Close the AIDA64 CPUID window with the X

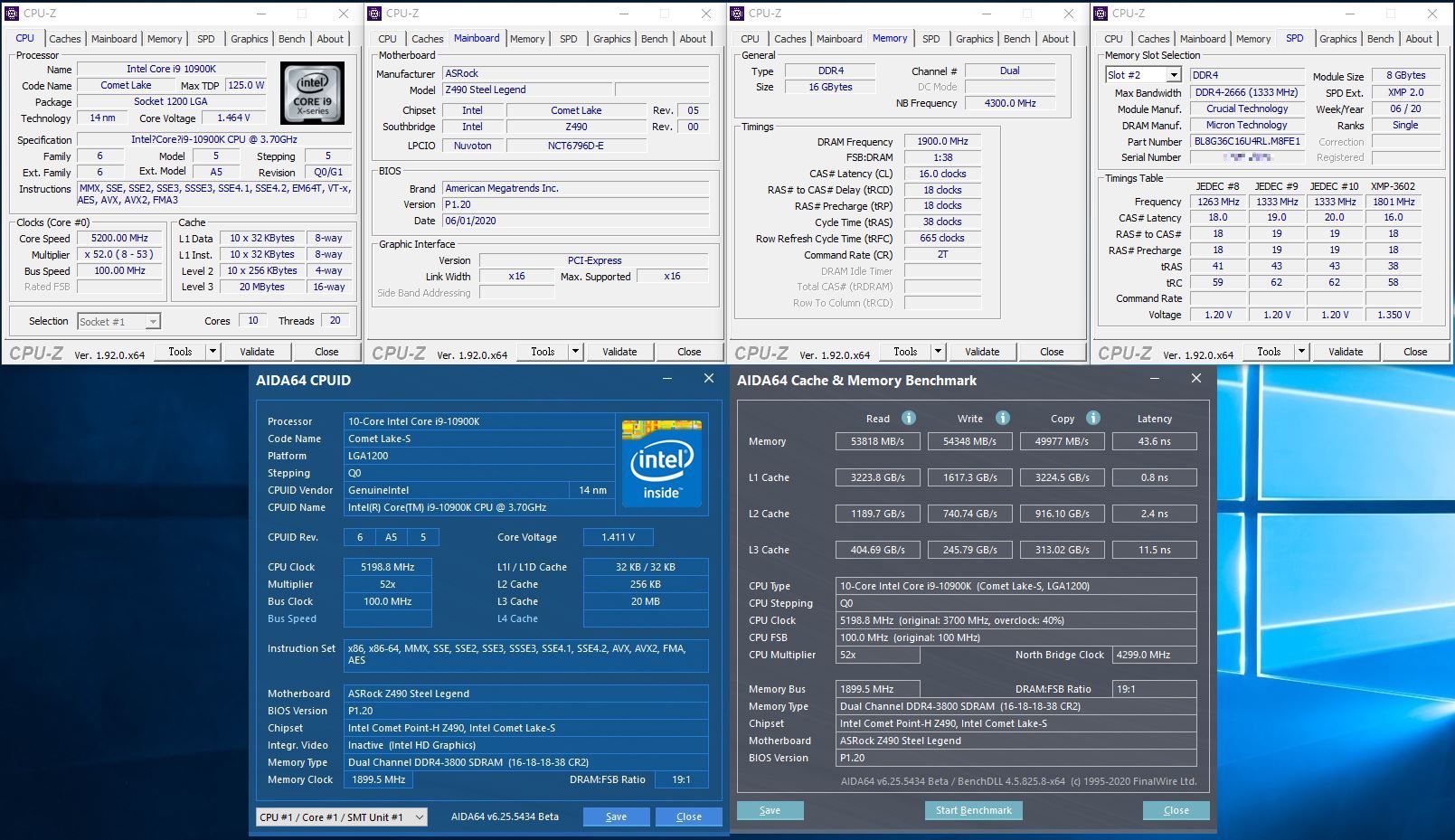coord(709,379)
